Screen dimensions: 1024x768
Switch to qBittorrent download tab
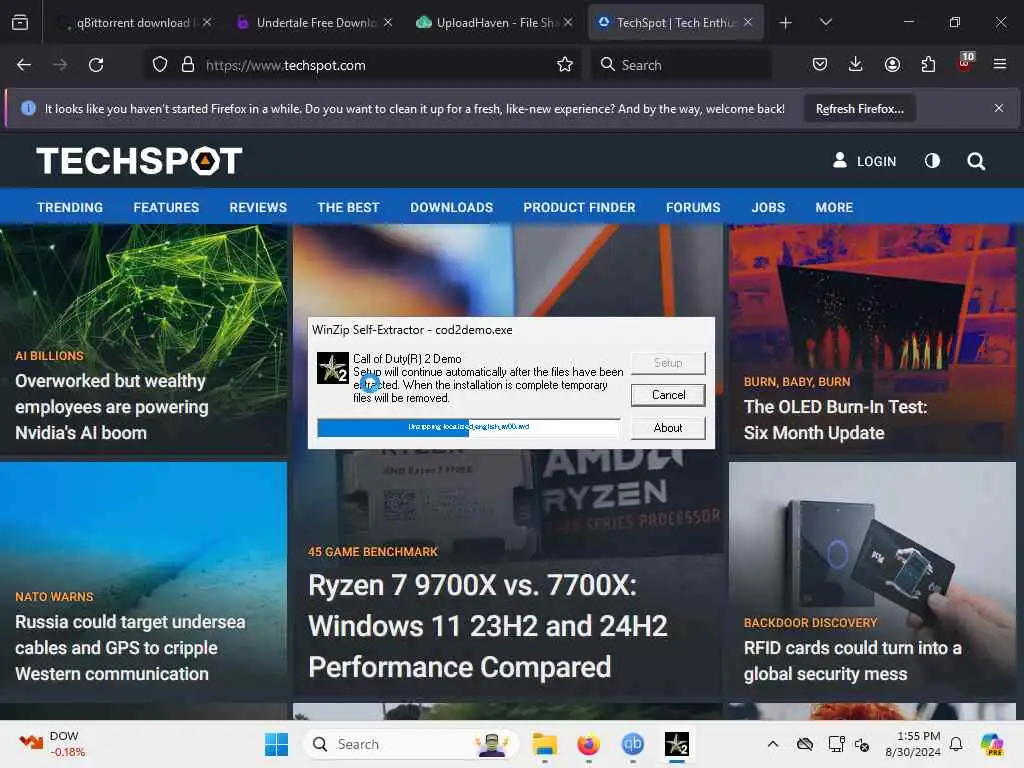pyautogui.click(x=133, y=23)
